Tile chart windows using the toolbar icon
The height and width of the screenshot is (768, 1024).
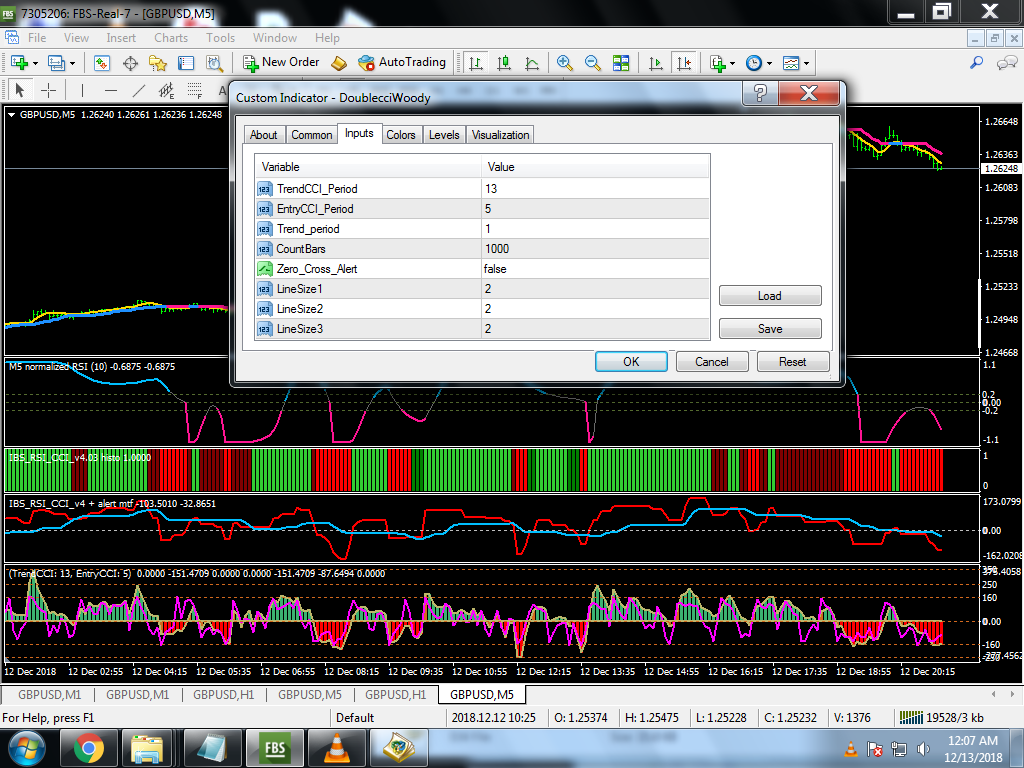pyautogui.click(x=621, y=62)
